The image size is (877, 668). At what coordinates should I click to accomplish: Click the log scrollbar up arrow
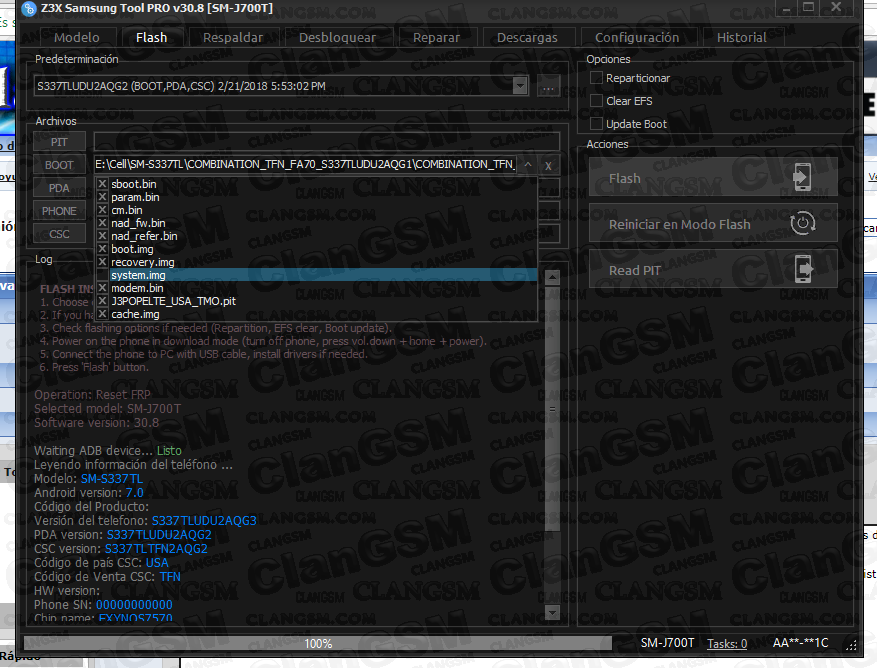tap(552, 277)
